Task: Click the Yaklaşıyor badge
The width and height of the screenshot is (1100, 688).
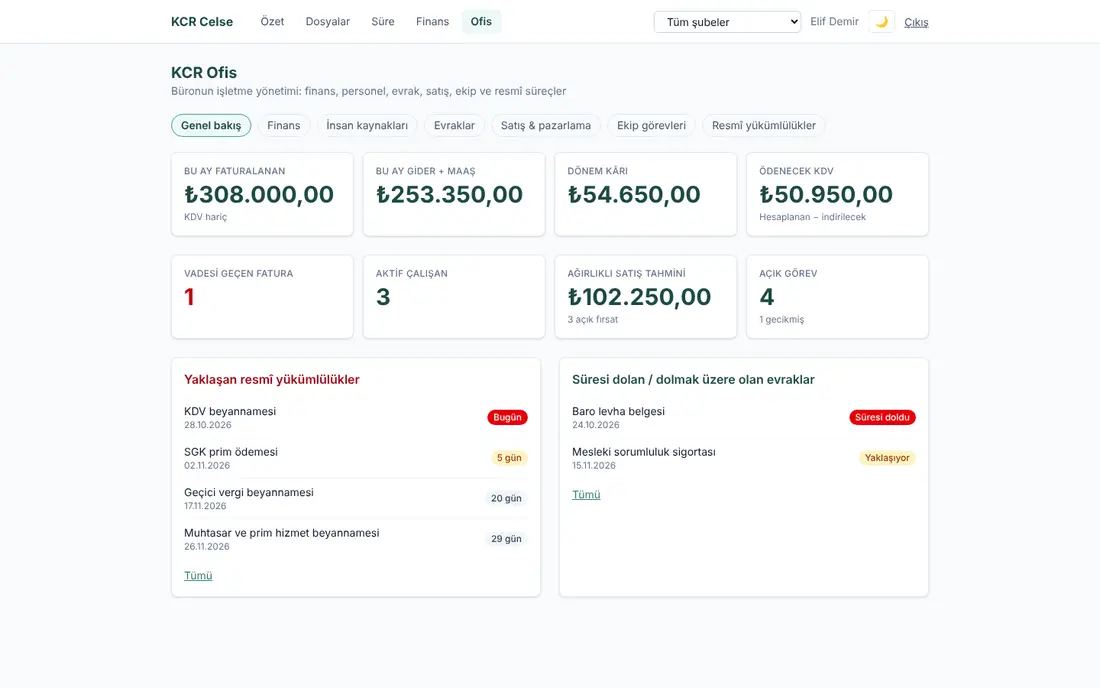Action: pyautogui.click(x=887, y=458)
